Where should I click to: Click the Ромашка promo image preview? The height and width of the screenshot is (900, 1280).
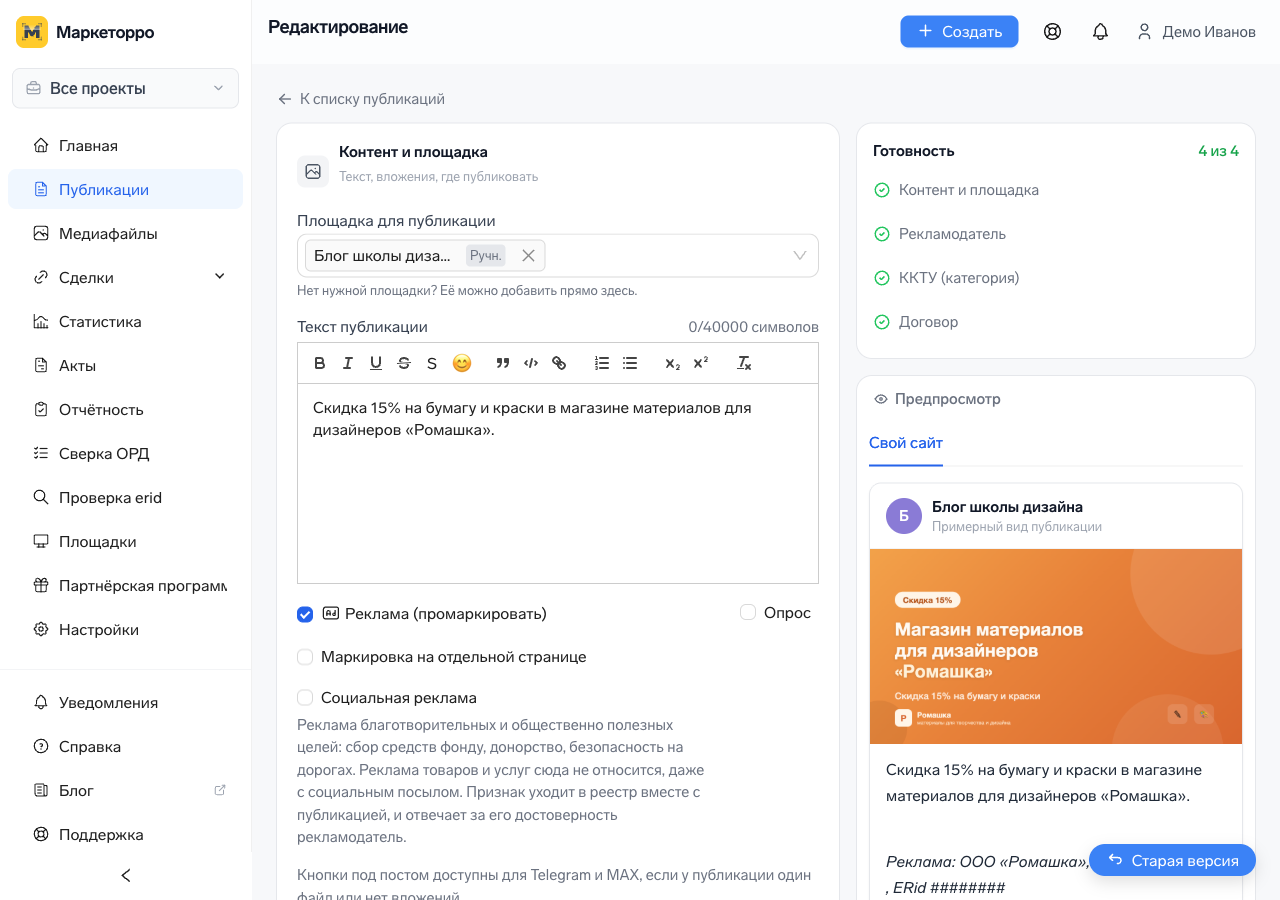coord(1056,646)
